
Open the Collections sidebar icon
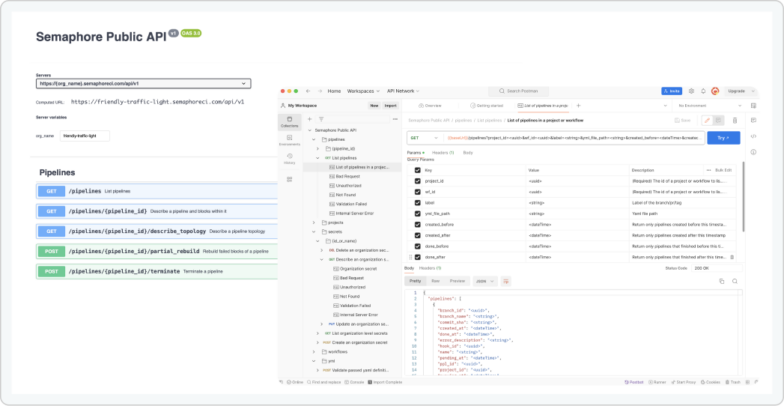pos(289,121)
